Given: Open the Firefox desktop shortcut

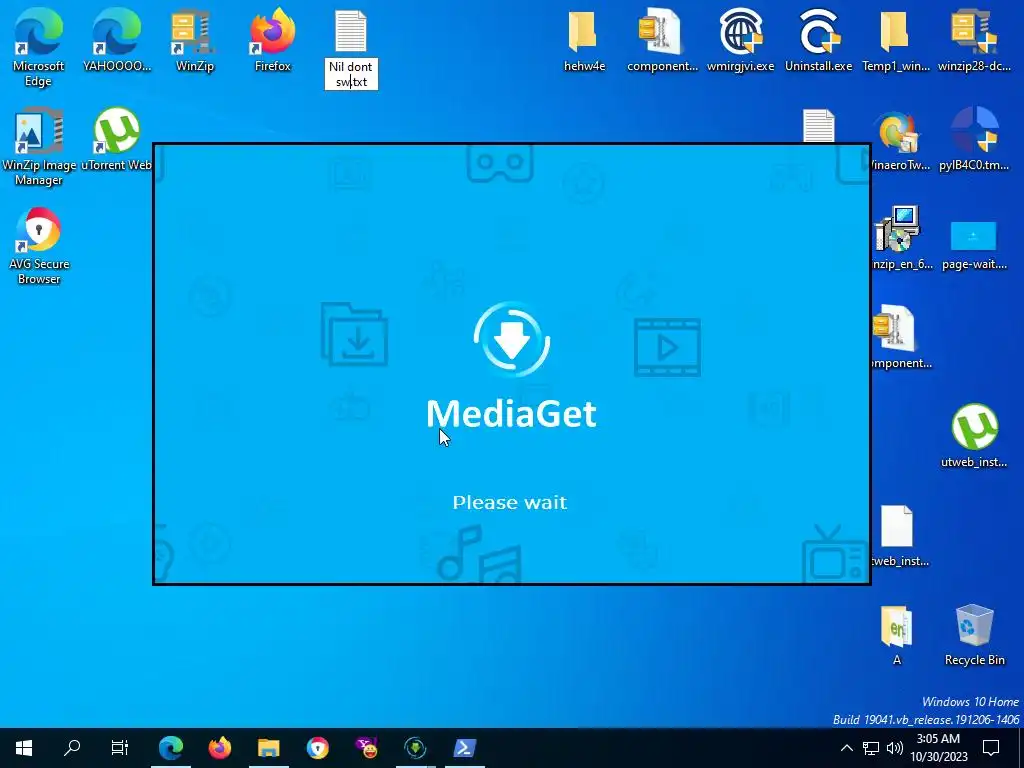Looking at the screenshot, I should click(x=273, y=40).
